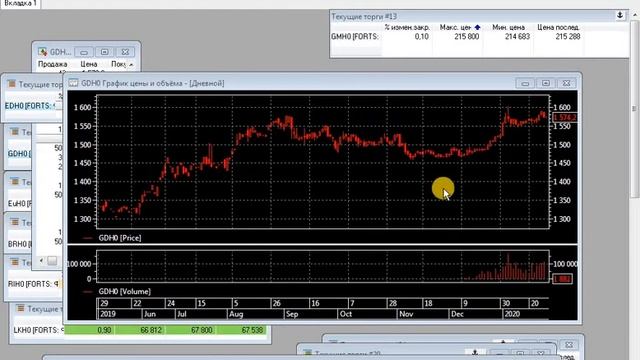Click the Dec label on time axis
Viewport: 640px width, 360px height.
click(x=457, y=314)
